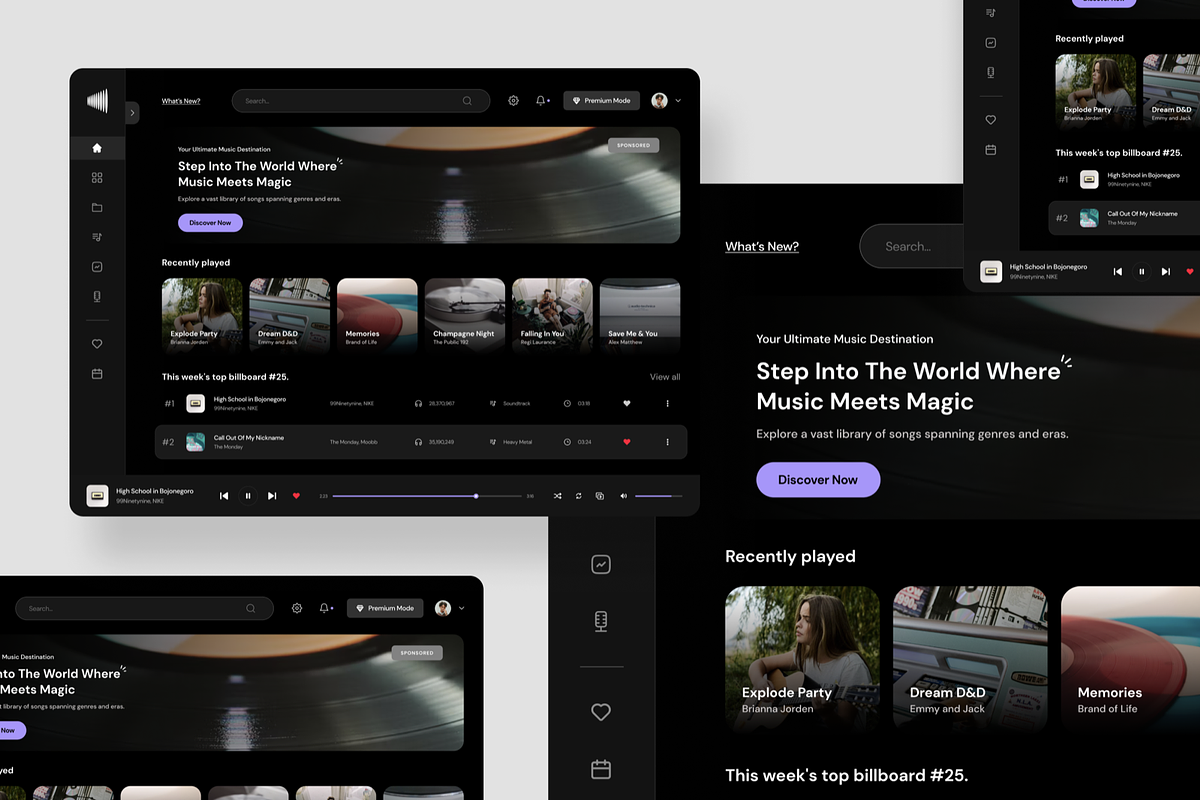
Task: Seek using the main player progress slider
Action: point(427,496)
